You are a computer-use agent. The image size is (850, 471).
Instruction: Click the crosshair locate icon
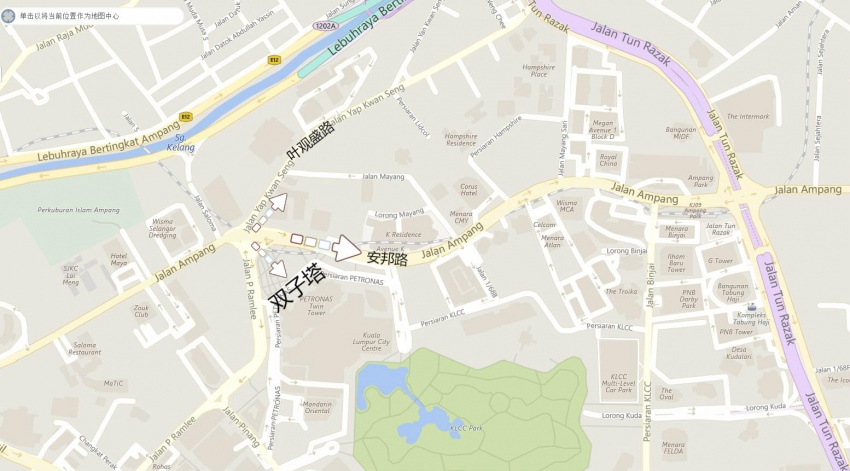pos(8,16)
